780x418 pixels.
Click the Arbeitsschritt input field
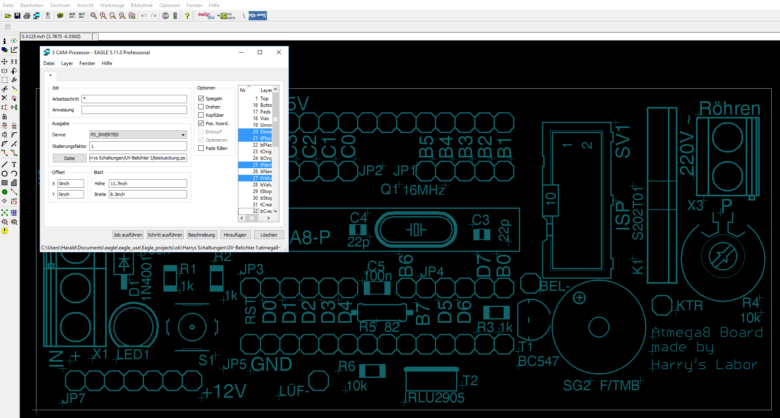coord(134,99)
